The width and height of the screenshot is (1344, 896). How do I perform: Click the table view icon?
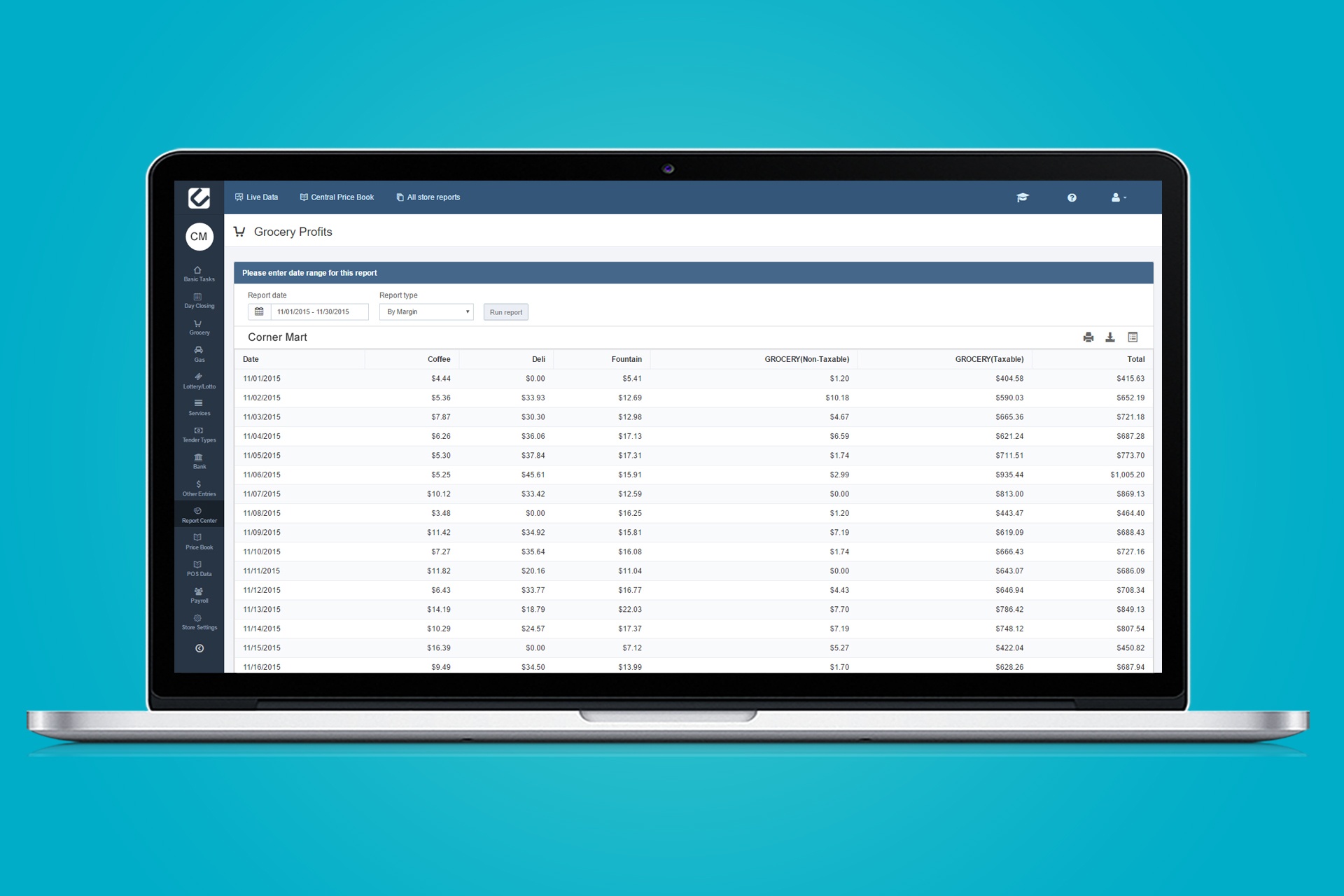pos(1133,337)
